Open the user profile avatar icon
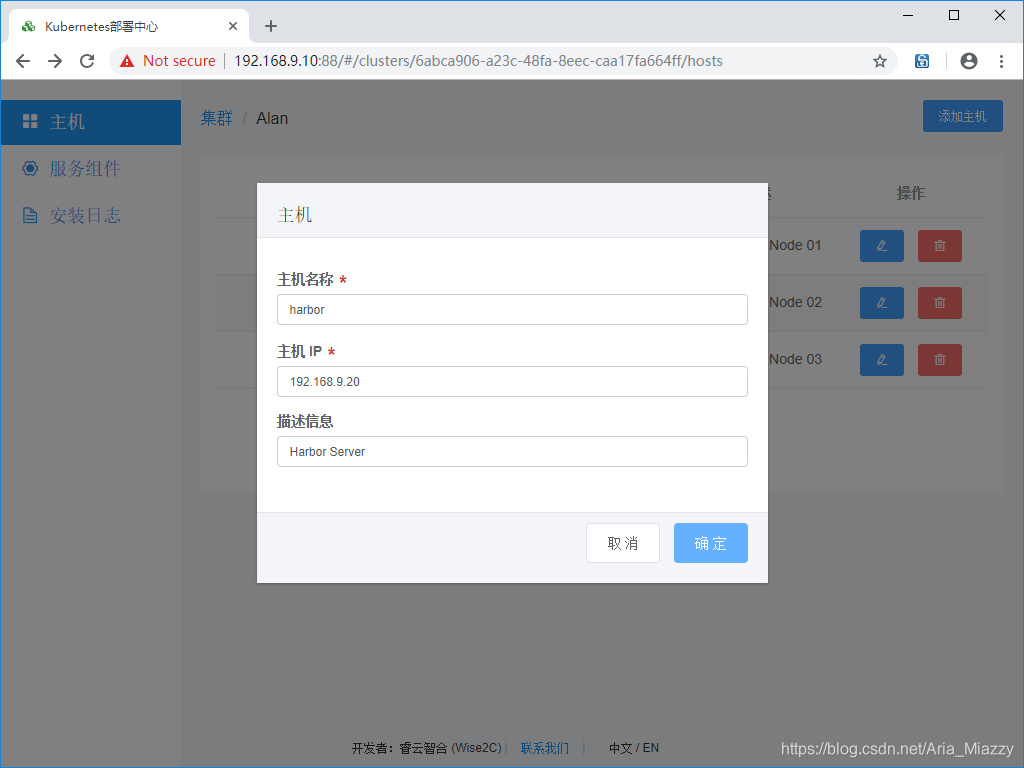 [968, 61]
